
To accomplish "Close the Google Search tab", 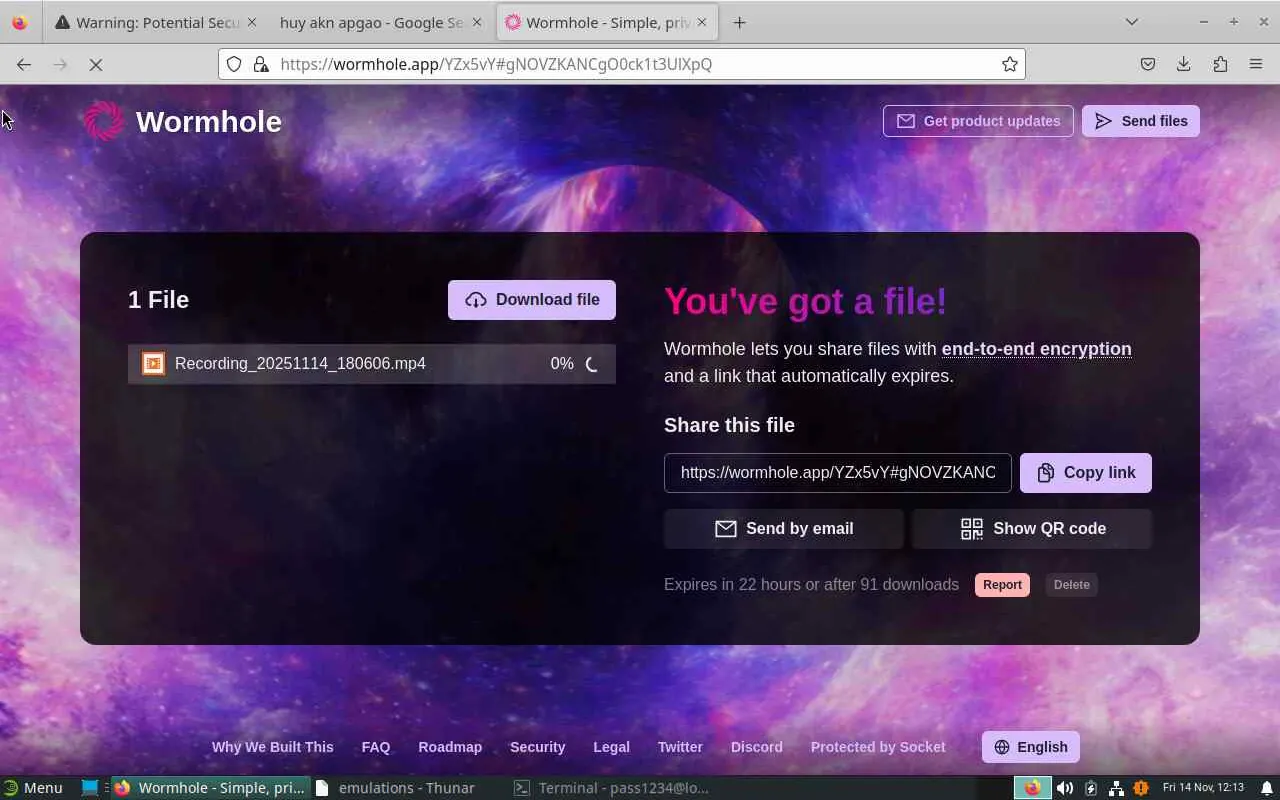I will pyautogui.click(x=476, y=22).
